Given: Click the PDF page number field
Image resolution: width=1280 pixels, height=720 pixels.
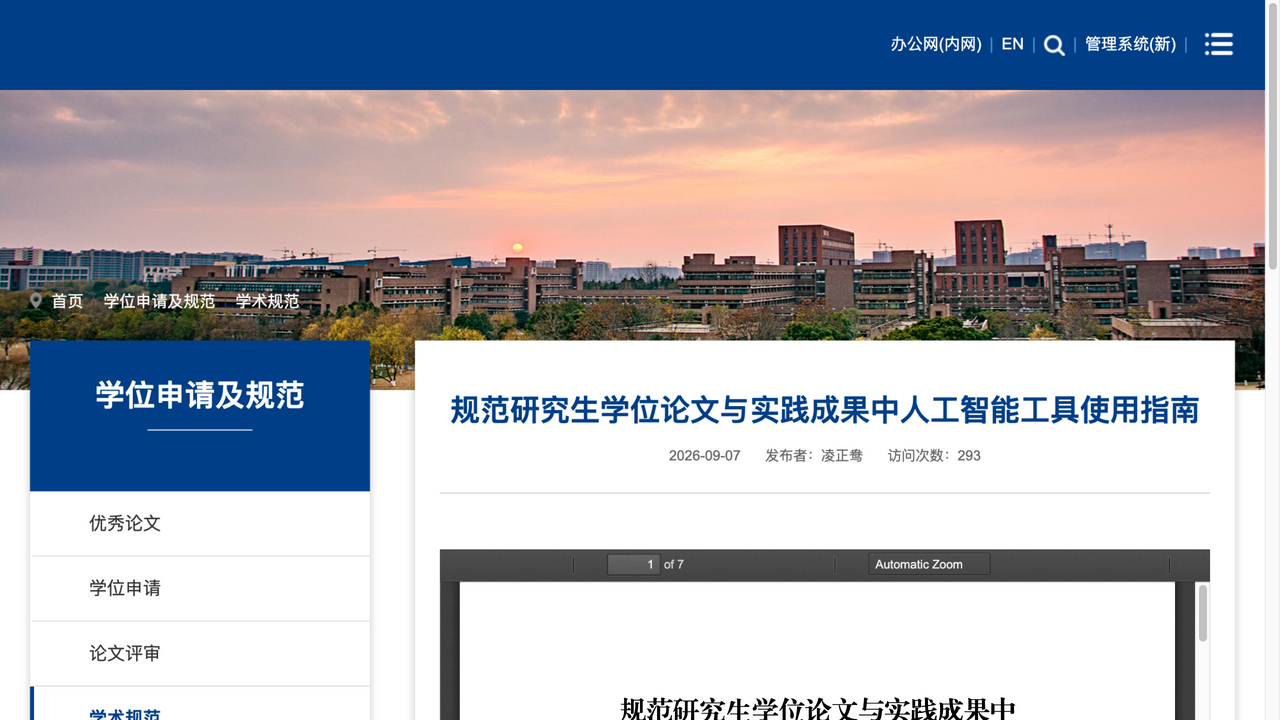Looking at the screenshot, I should point(633,564).
